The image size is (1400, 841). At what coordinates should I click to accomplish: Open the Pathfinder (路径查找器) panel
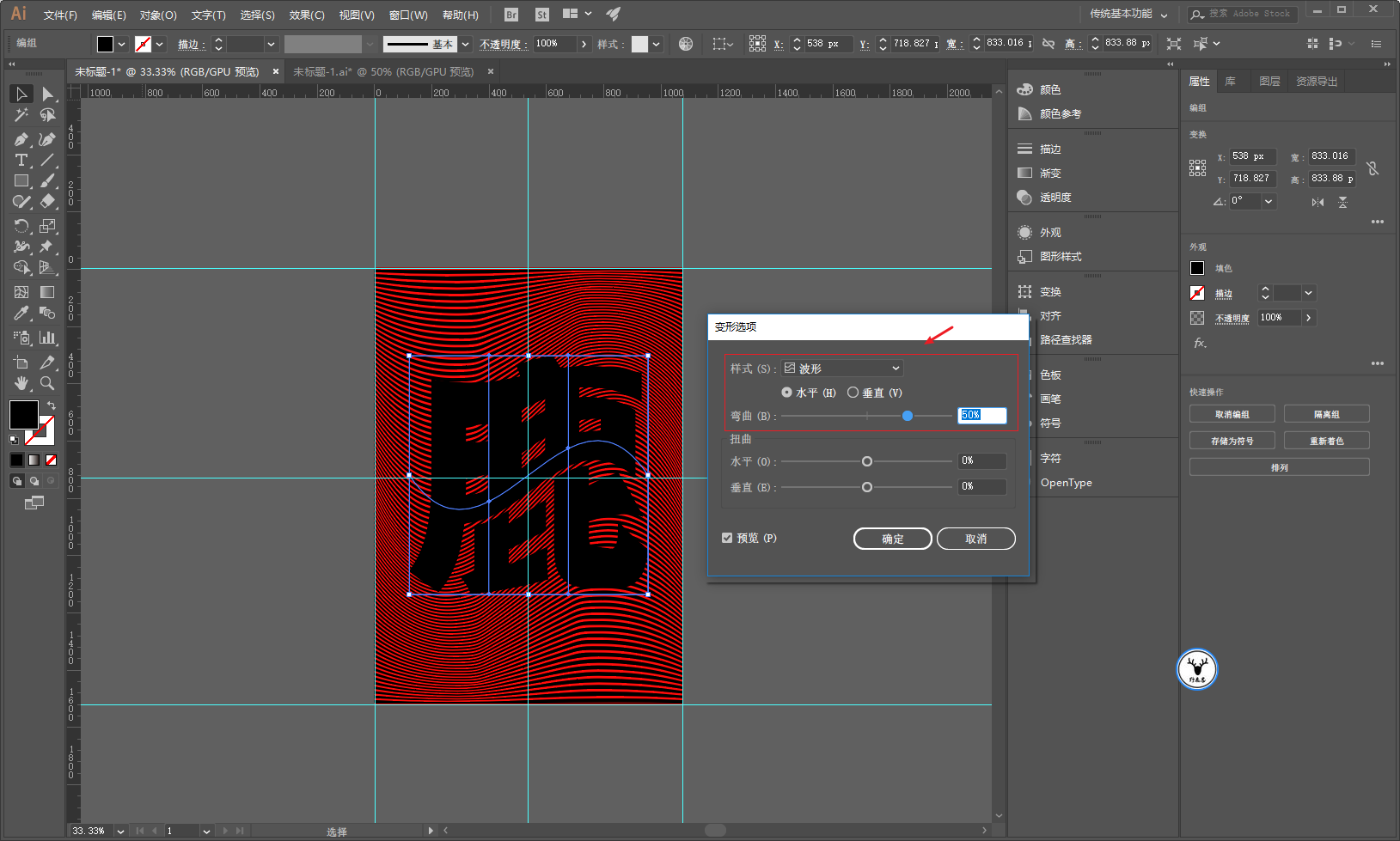click(1066, 339)
